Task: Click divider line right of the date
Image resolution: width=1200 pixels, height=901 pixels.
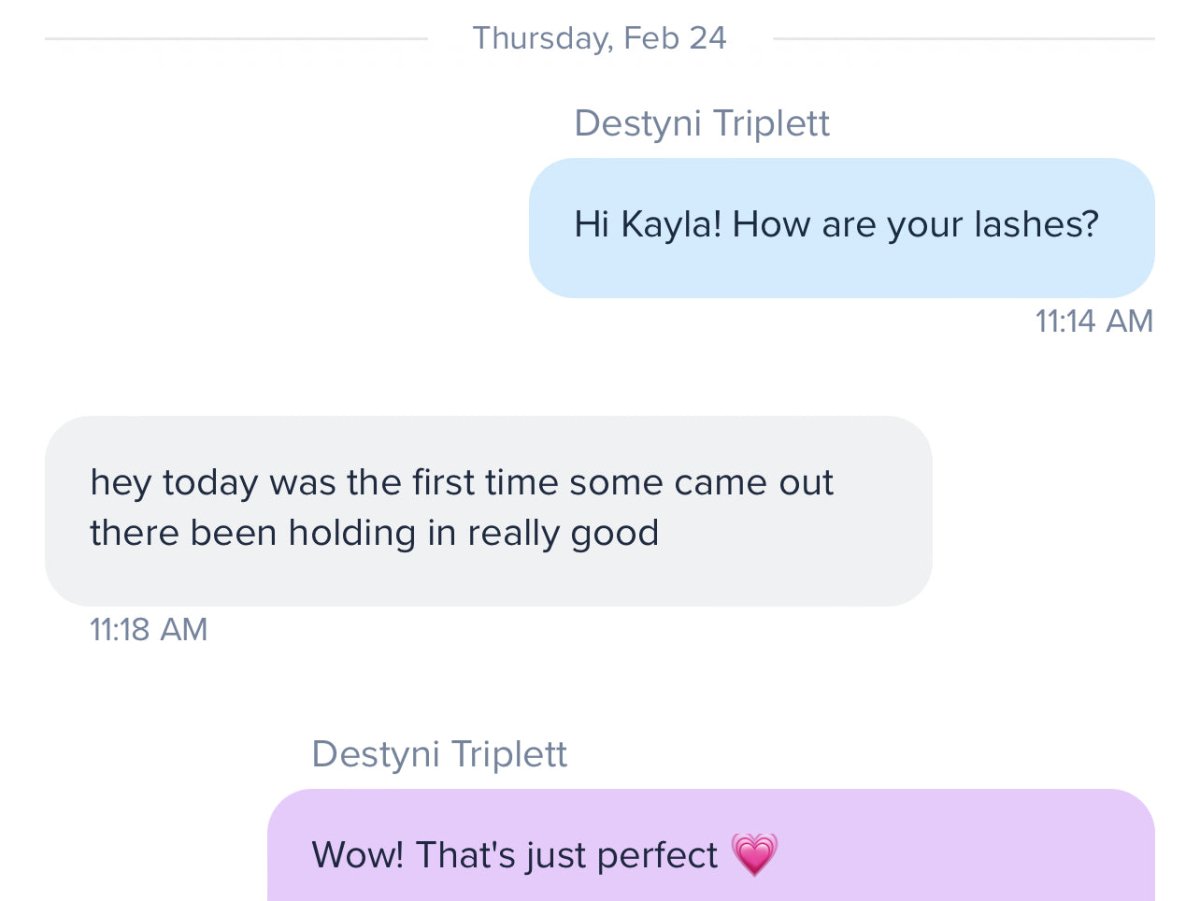Action: [963, 39]
